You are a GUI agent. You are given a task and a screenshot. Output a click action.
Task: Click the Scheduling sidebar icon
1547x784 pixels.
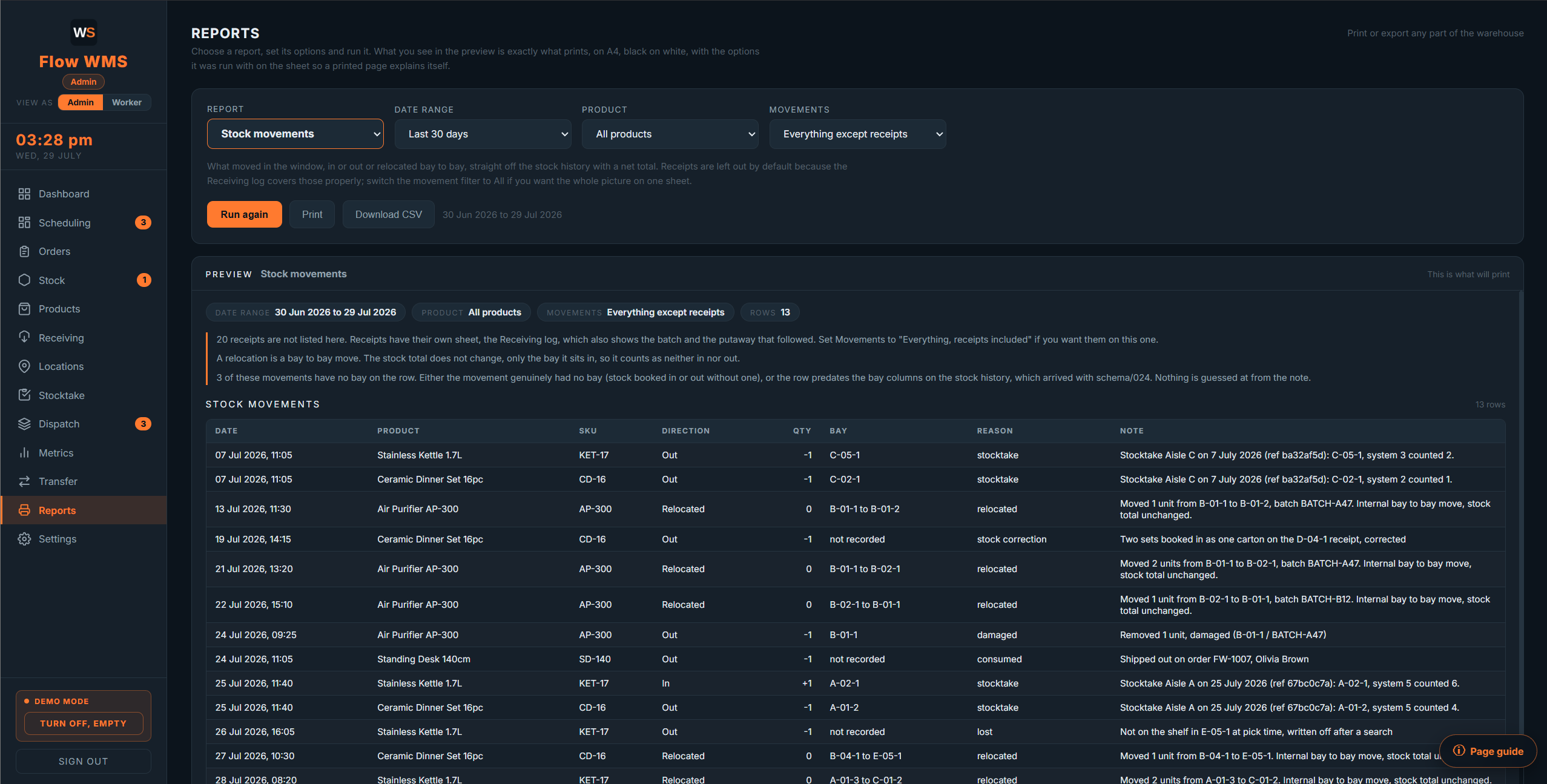(x=24, y=223)
